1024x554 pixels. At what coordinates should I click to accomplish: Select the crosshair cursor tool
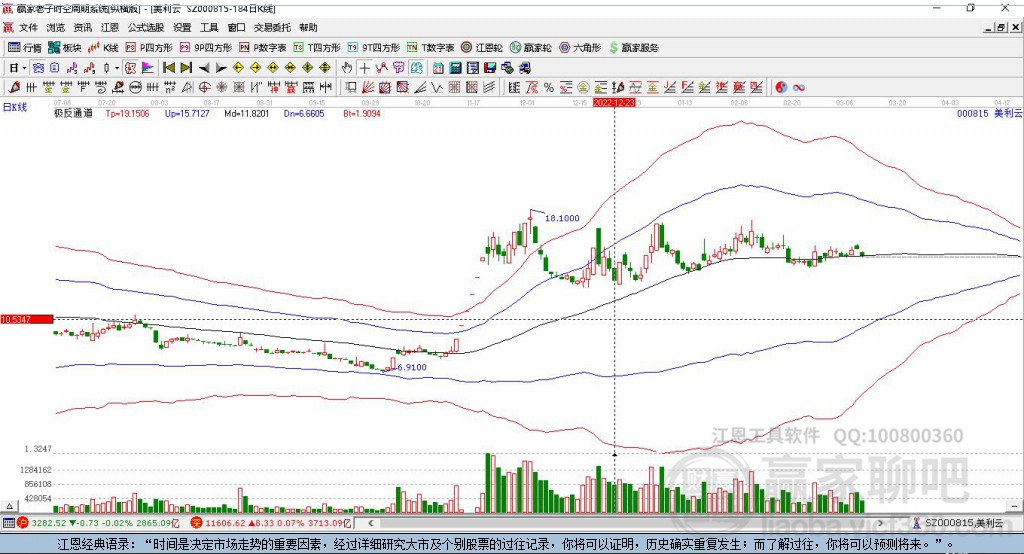tap(364, 68)
